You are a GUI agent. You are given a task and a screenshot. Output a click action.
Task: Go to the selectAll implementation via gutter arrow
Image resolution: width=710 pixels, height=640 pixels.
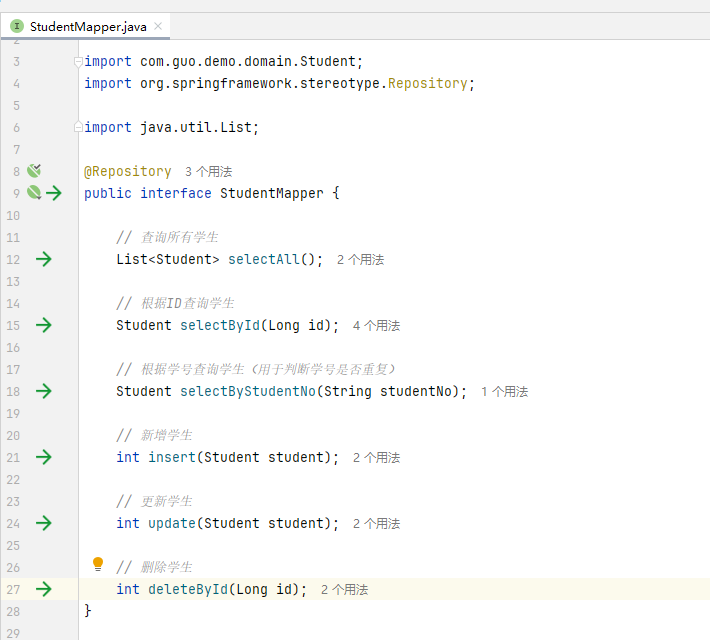pyautogui.click(x=44, y=259)
